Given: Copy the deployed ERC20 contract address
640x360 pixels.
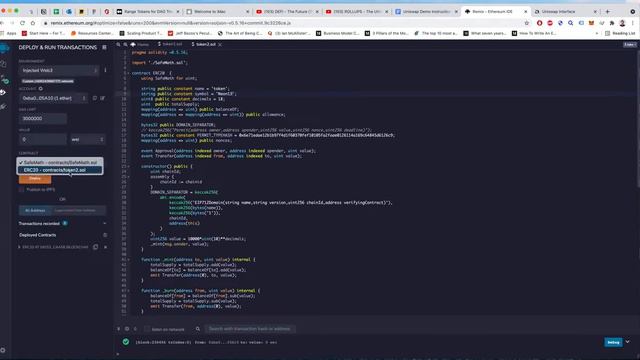Looking at the screenshot, I should click(x=96, y=247).
